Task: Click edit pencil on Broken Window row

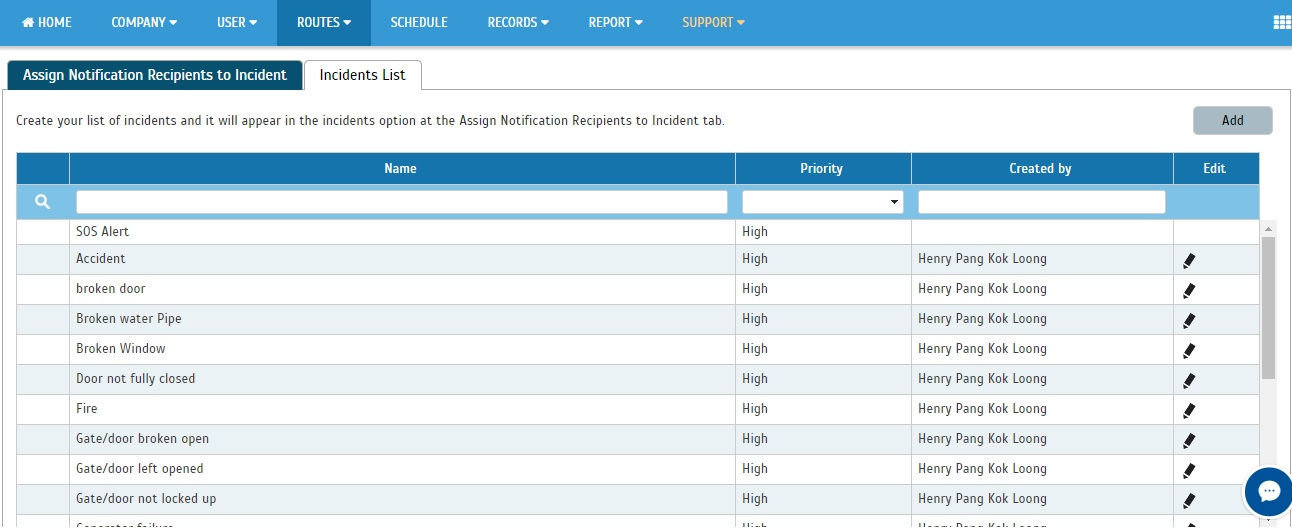Action: [1189, 350]
